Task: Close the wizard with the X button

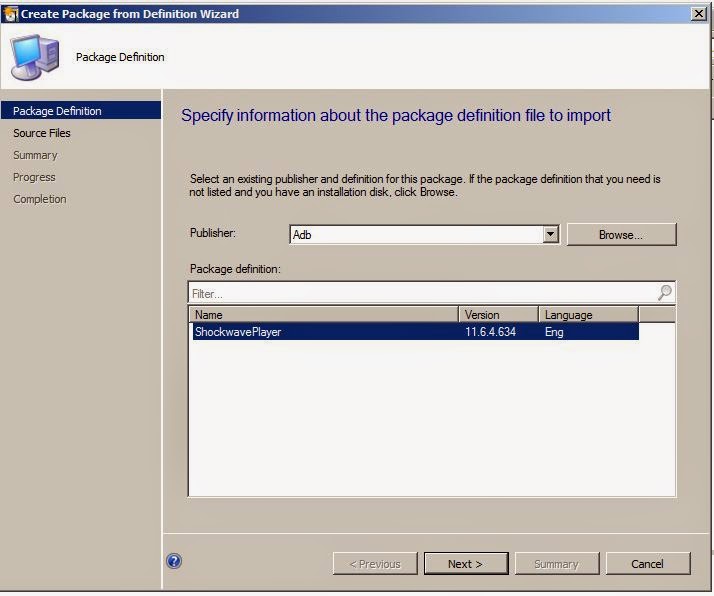Action: 699,14
